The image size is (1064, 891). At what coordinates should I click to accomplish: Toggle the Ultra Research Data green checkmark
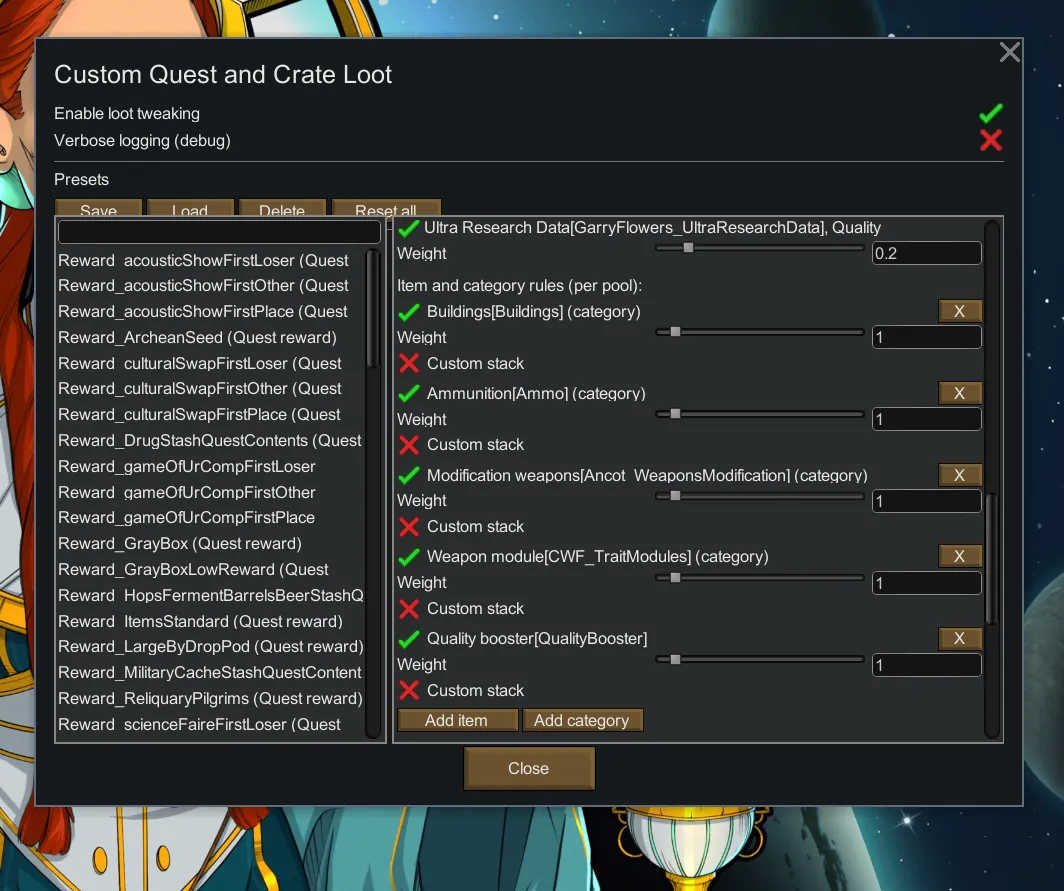point(408,228)
